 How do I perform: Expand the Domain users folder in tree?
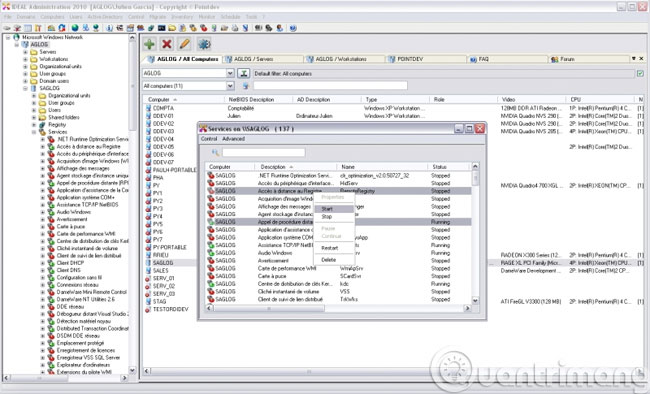pos(25,81)
